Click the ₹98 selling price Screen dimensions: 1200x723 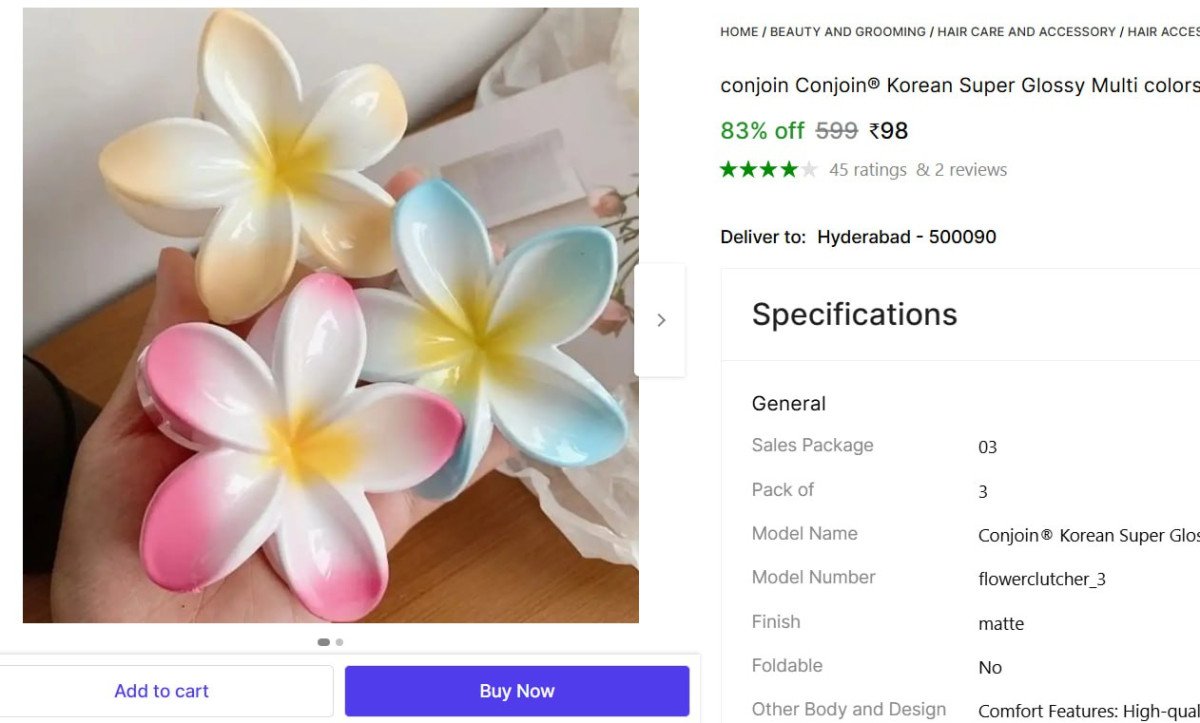[x=888, y=130]
